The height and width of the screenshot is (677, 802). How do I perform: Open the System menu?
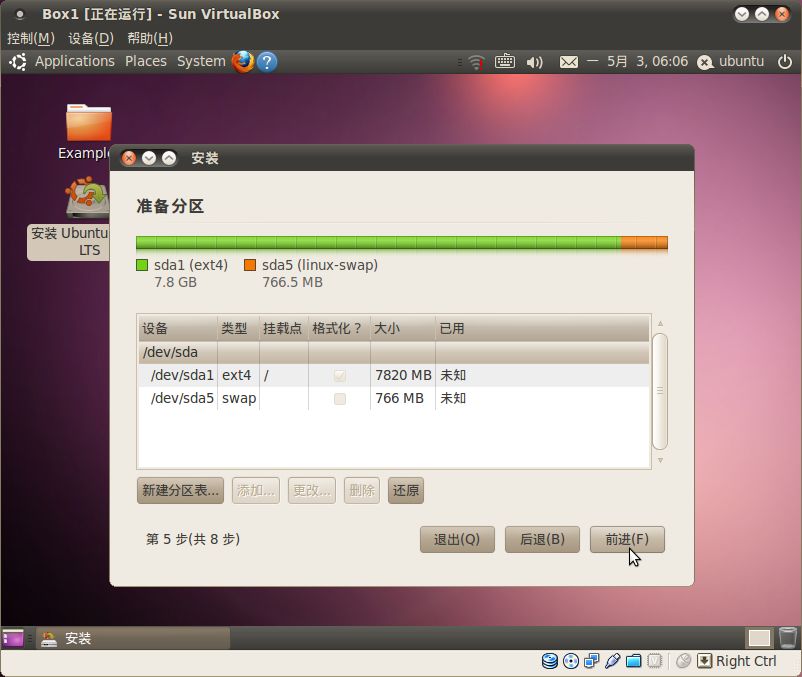click(201, 61)
